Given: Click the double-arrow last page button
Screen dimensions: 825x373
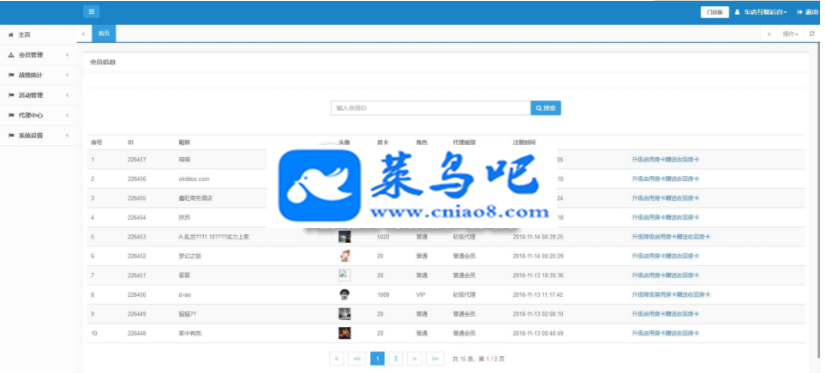Looking at the screenshot, I should pos(435,359).
